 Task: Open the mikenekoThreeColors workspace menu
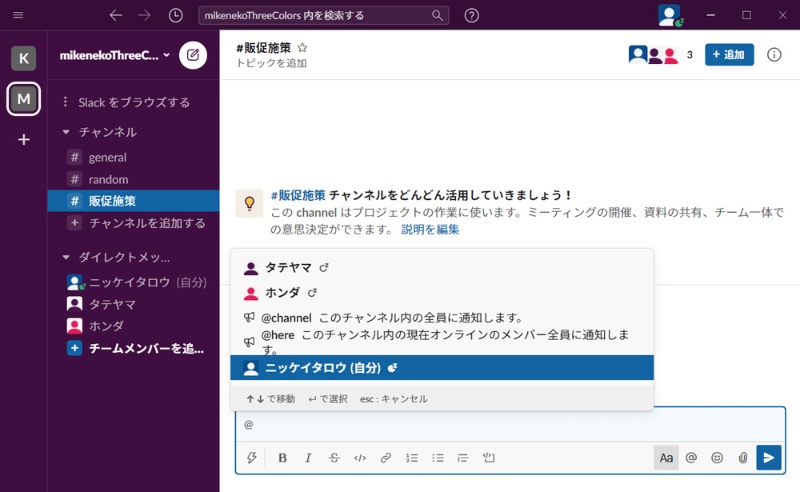(114, 55)
